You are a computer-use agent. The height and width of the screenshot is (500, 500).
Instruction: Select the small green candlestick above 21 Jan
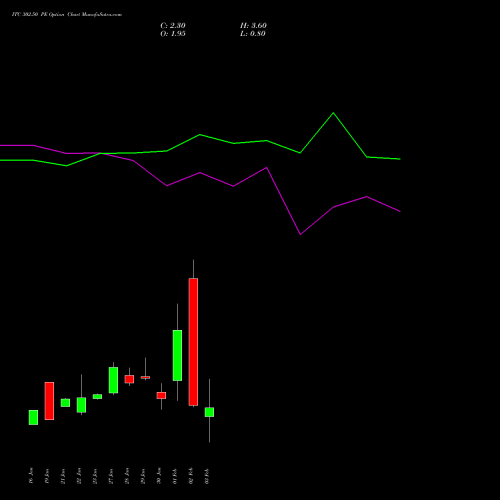[65, 403]
